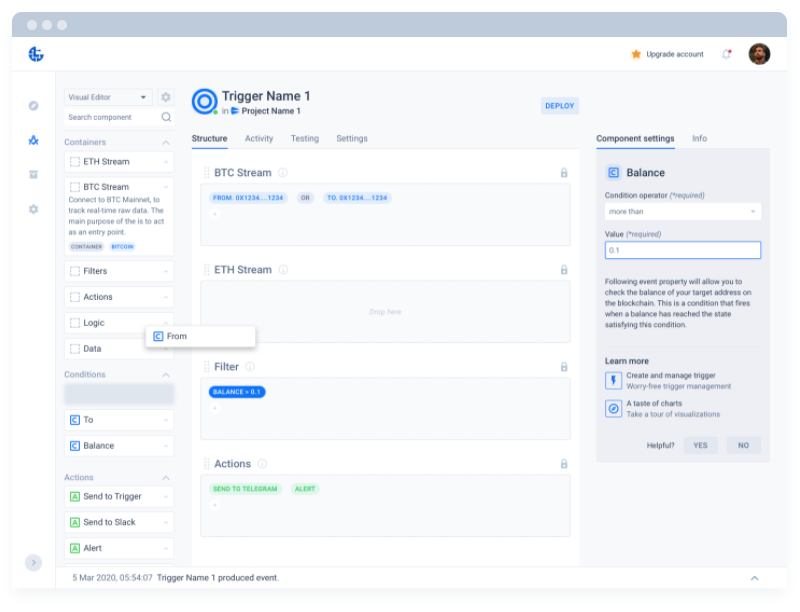The width and height of the screenshot is (800, 612).
Task: Show info for Filter section
Action: click(x=250, y=367)
